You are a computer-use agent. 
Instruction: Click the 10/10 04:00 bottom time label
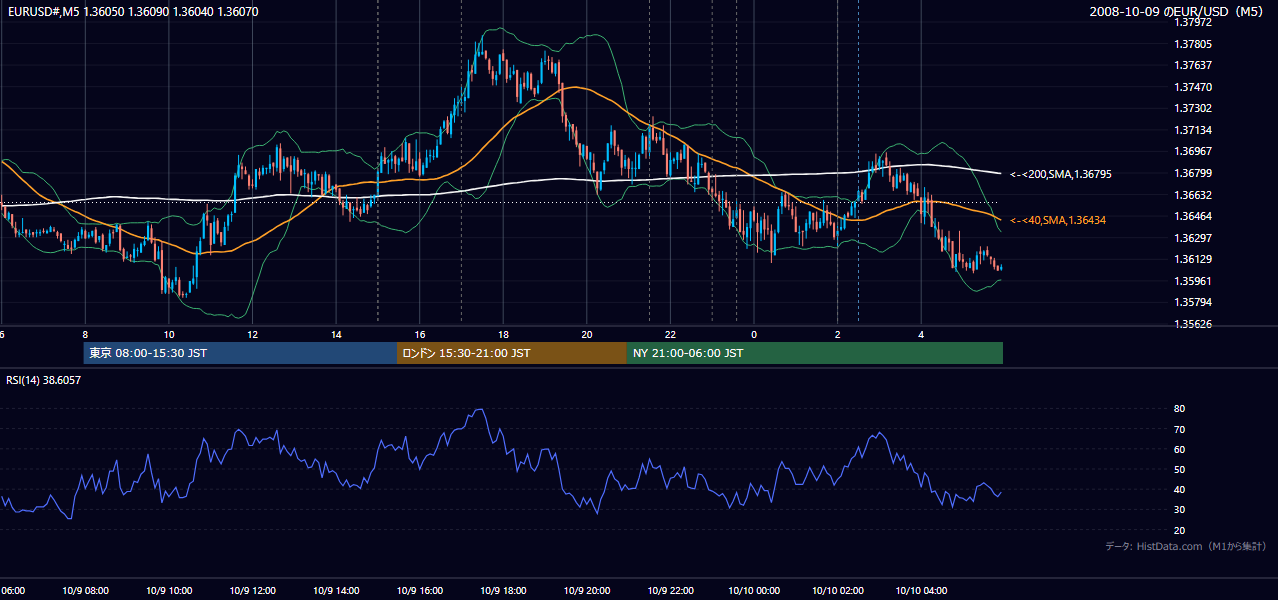921,590
